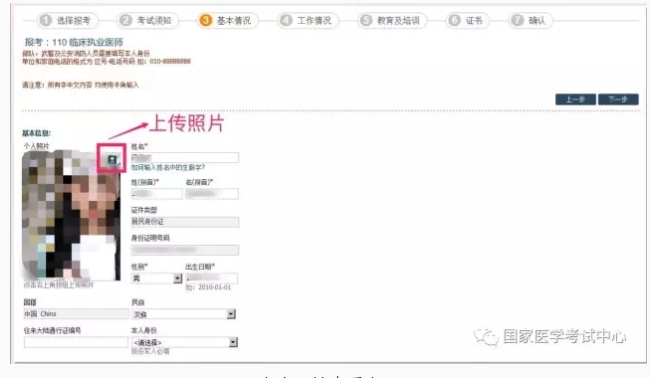Screen dimensions: 651x378
Task: Expand the 民族 dropdown showing 汉族
Action: 184,314
